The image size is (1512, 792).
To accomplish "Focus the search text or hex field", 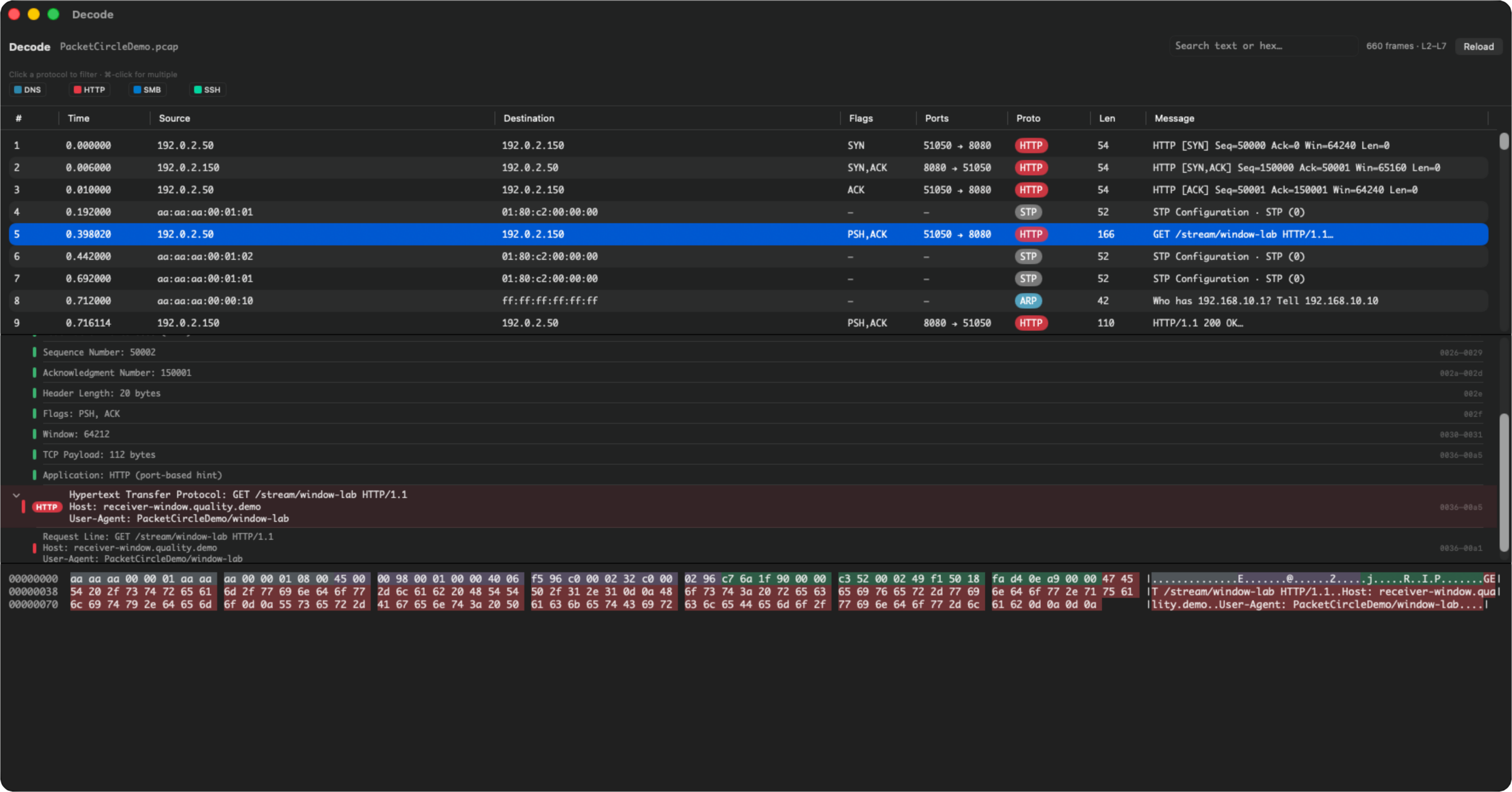I will [1264, 45].
